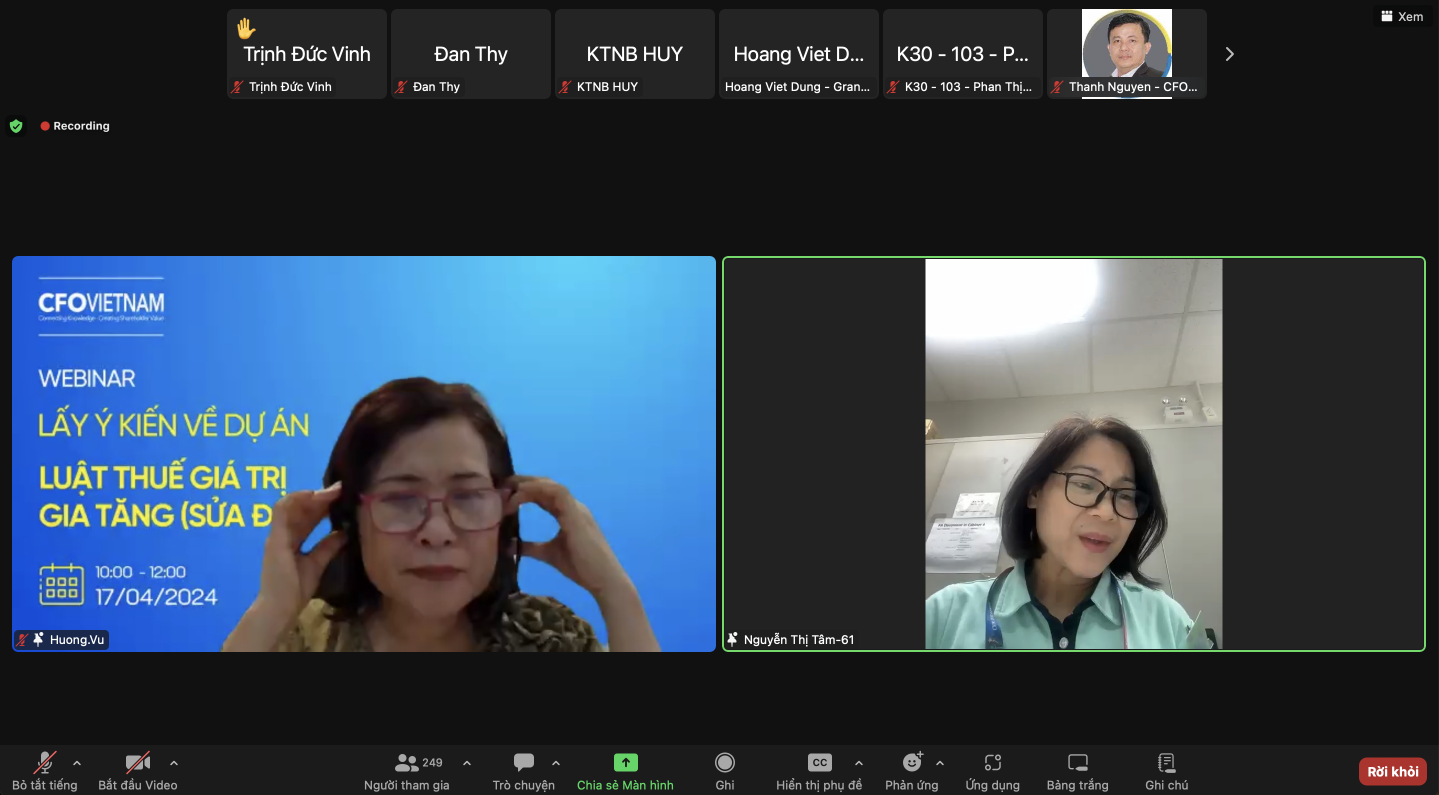This screenshot has height=795, width=1439.
Task: Open the Bảng trắng whiteboard
Action: click(1077, 763)
